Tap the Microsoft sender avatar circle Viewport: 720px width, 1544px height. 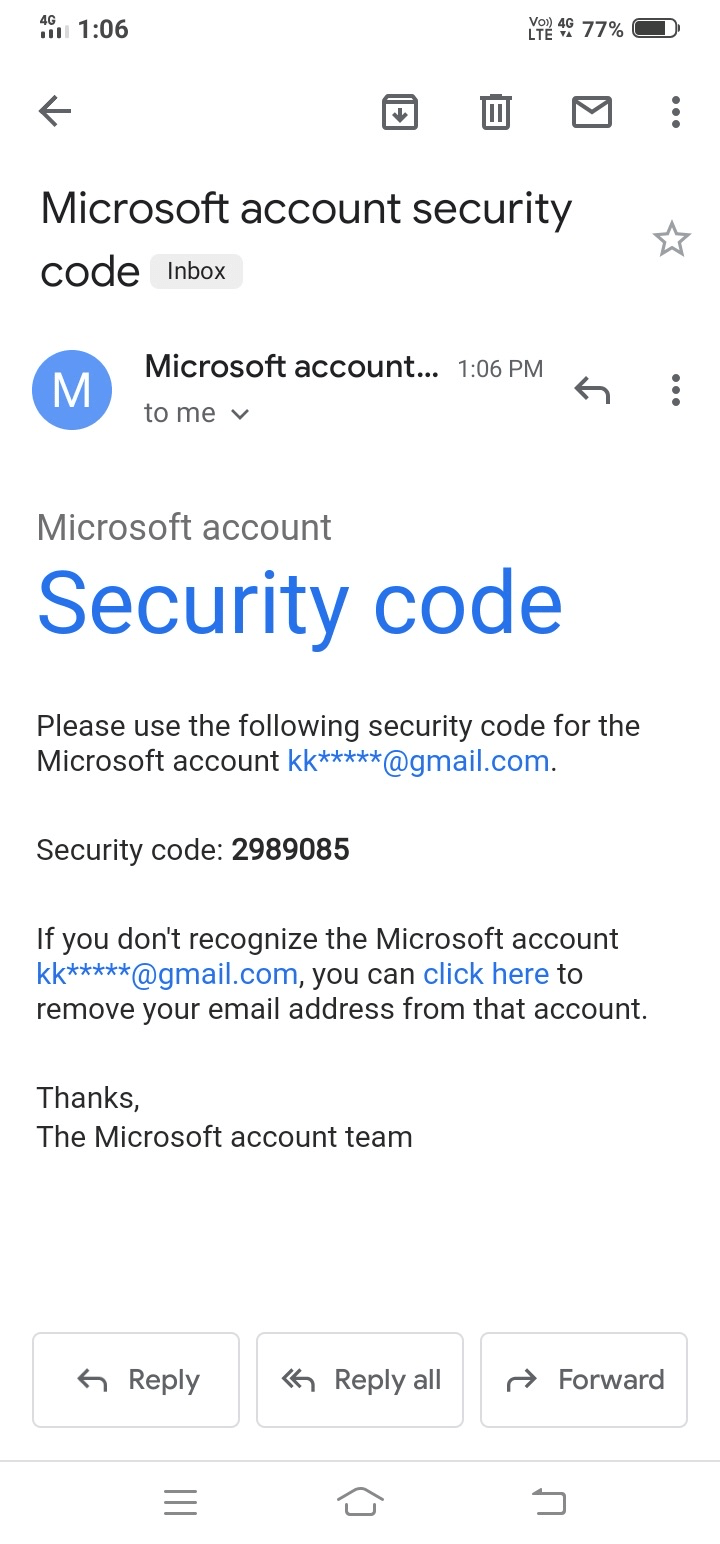[x=72, y=390]
